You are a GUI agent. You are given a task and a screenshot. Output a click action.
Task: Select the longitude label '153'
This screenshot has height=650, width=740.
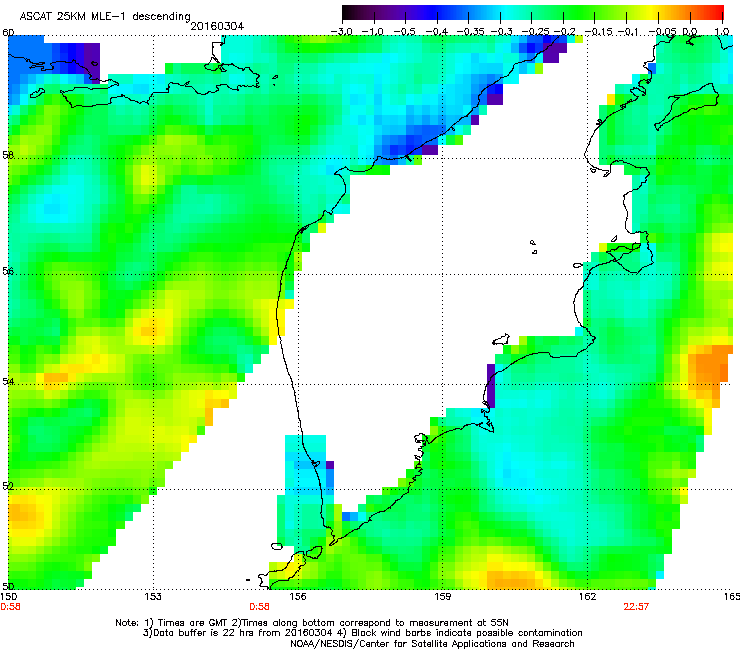[x=153, y=597]
